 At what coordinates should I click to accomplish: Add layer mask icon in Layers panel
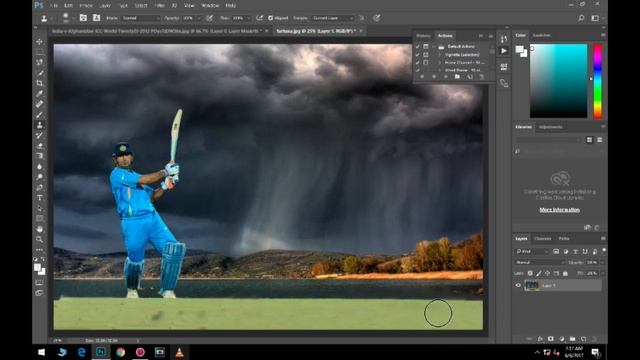click(551, 339)
